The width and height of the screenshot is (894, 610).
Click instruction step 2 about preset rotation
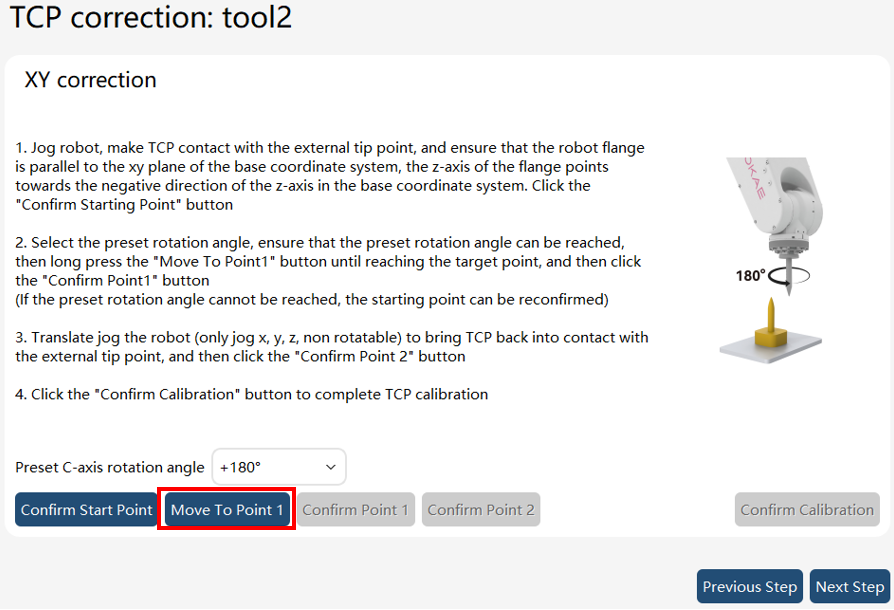click(328, 271)
